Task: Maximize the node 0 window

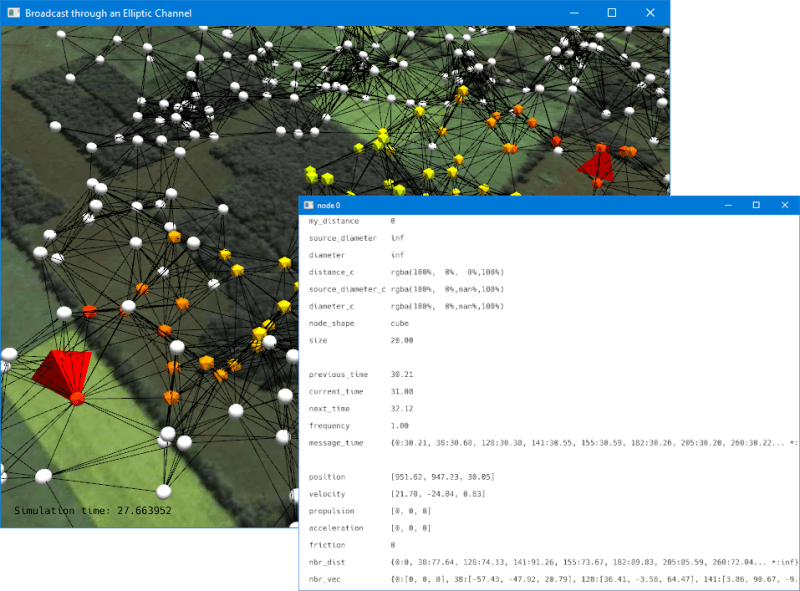Action: (x=755, y=205)
